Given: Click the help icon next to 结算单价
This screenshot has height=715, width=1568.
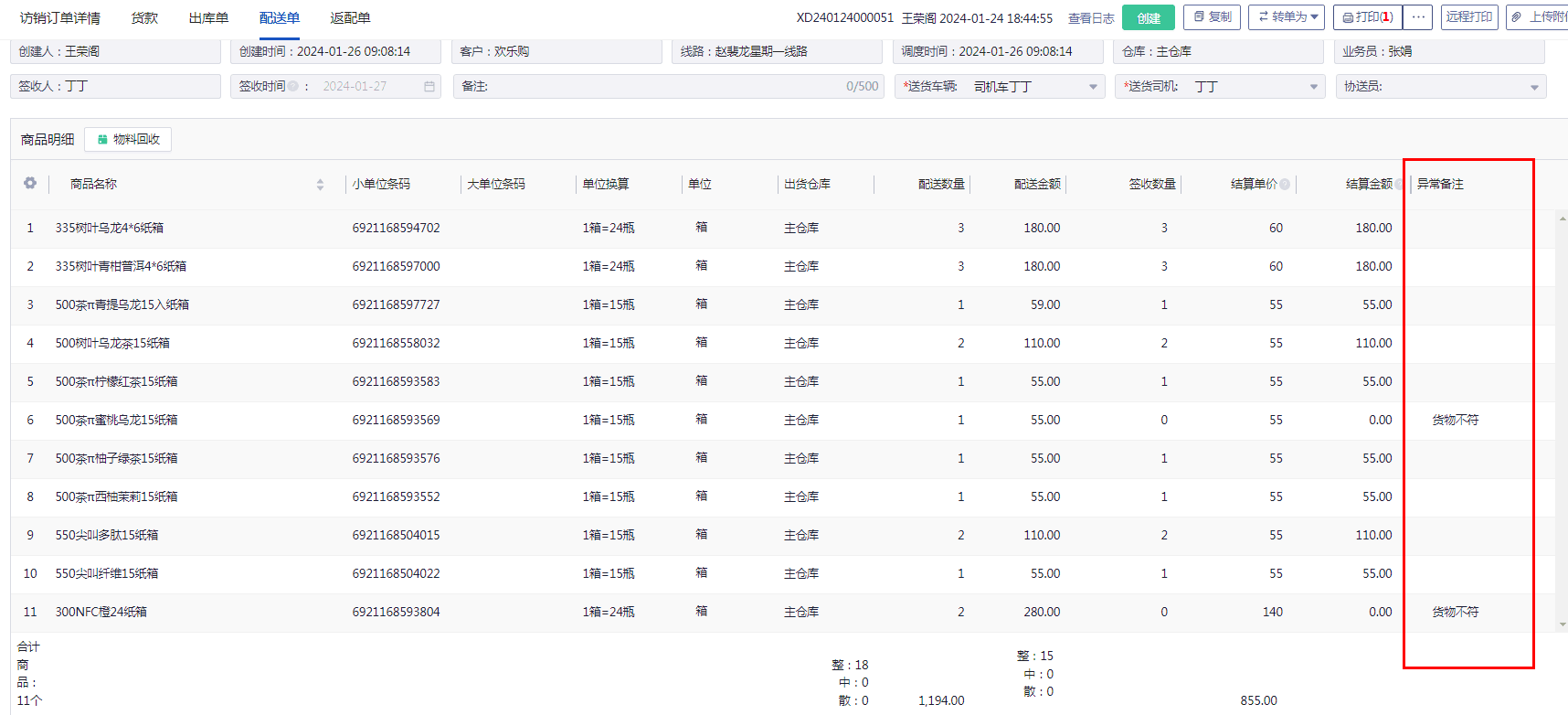Looking at the screenshot, I should point(1285,184).
